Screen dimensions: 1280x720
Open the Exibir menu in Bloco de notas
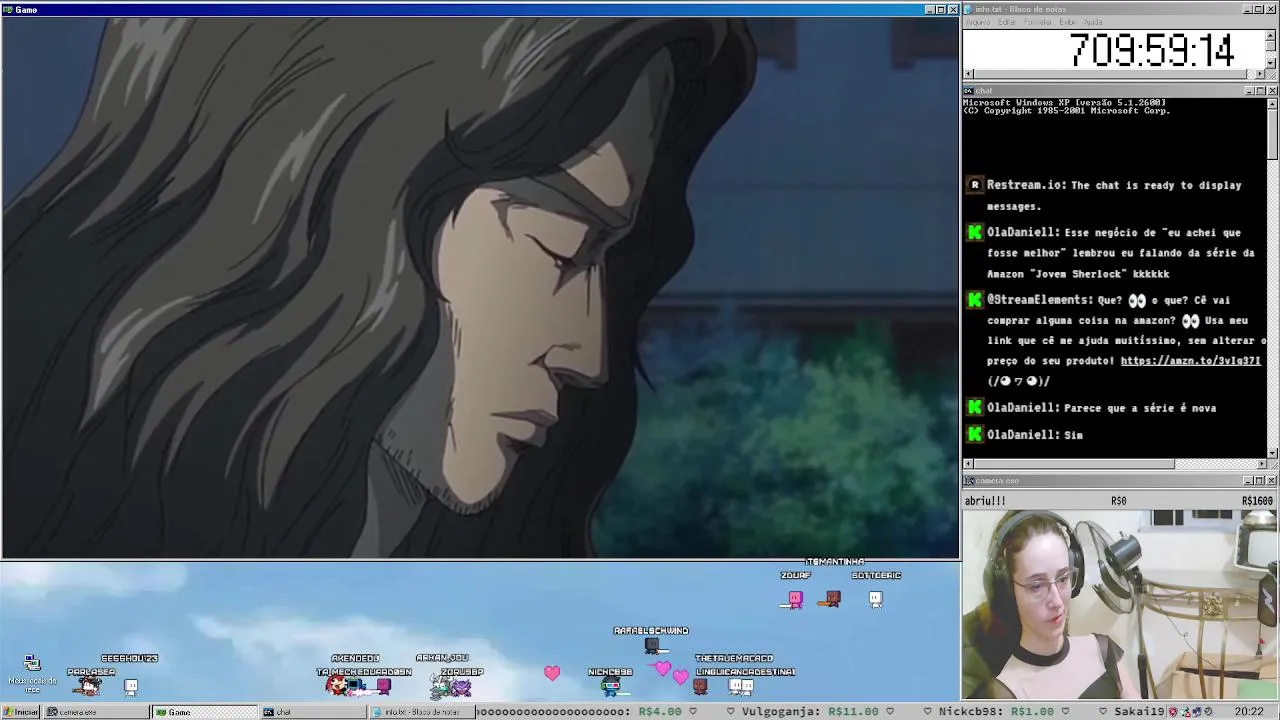coord(1068,22)
